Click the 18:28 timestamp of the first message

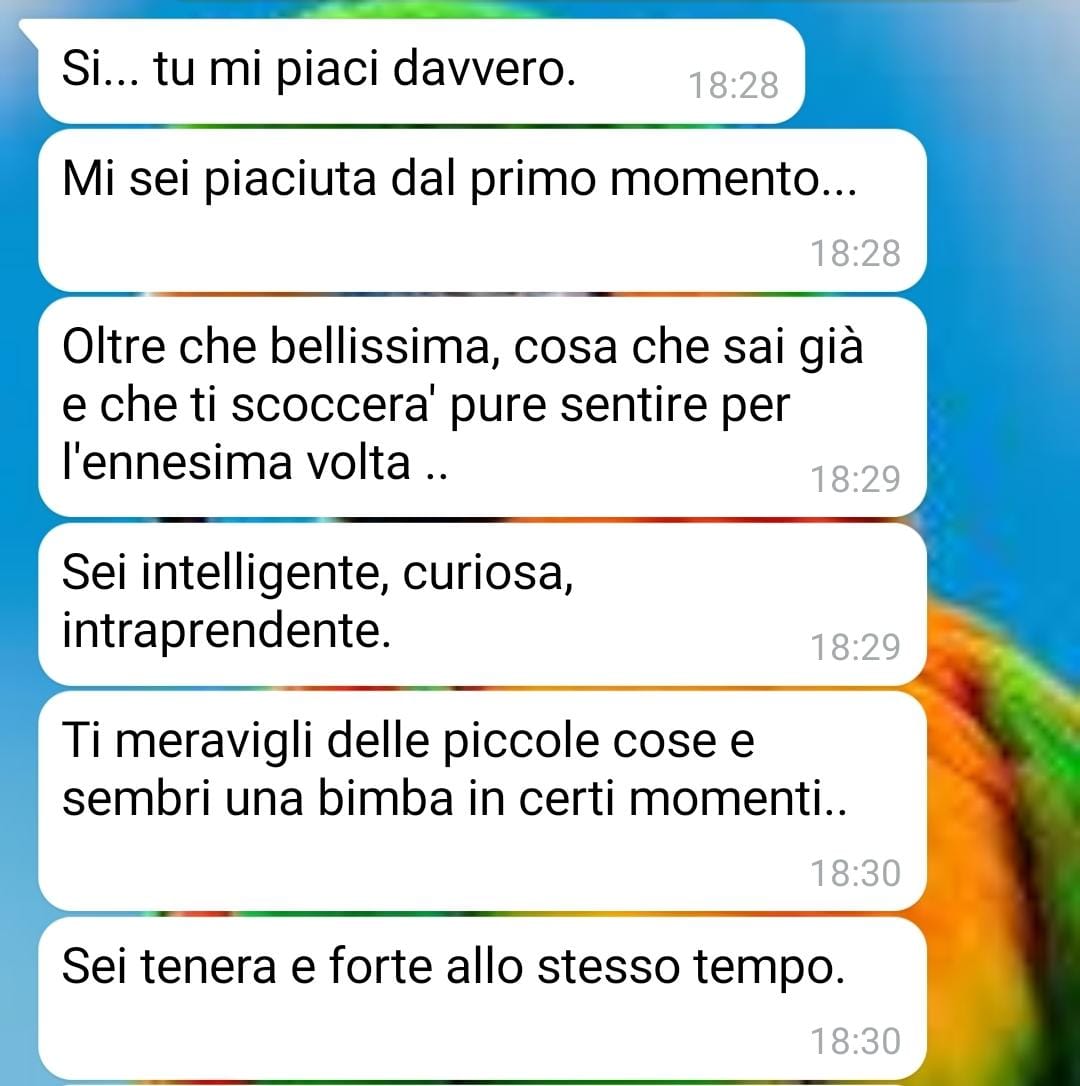click(x=733, y=86)
